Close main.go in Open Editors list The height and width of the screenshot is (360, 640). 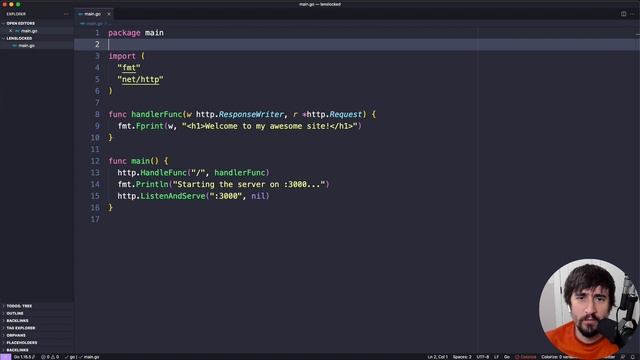click(x=11, y=31)
